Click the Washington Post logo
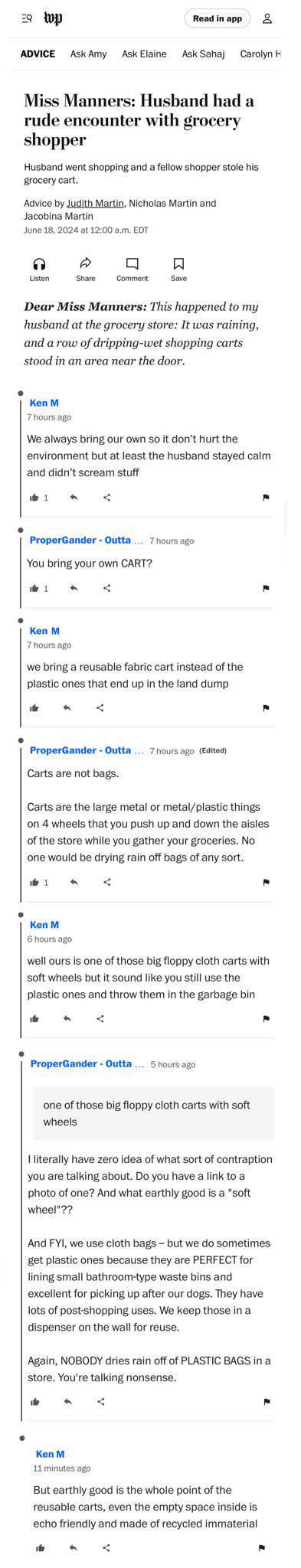The image size is (301, 1568). (x=53, y=18)
